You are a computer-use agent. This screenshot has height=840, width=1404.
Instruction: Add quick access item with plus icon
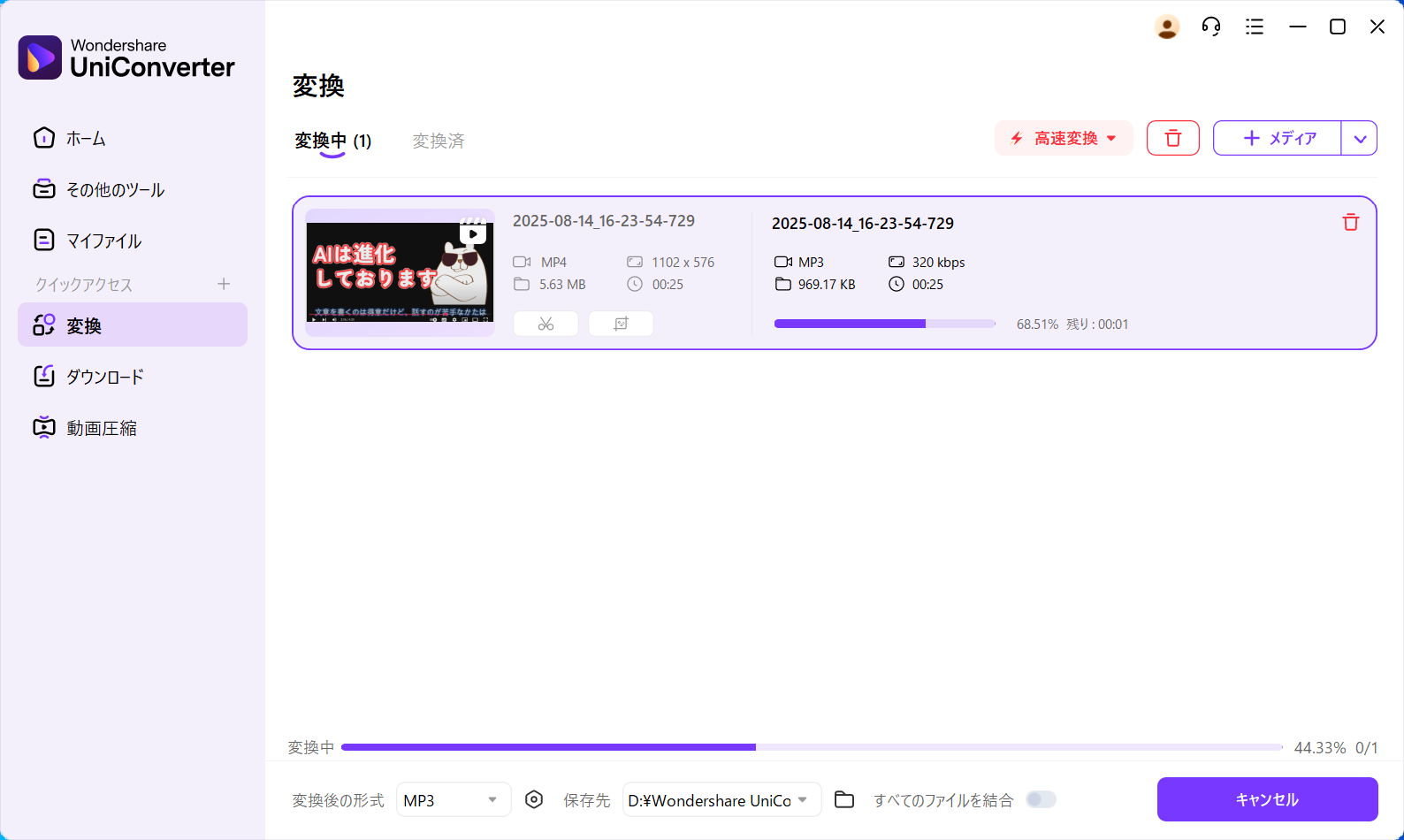[224, 284]
